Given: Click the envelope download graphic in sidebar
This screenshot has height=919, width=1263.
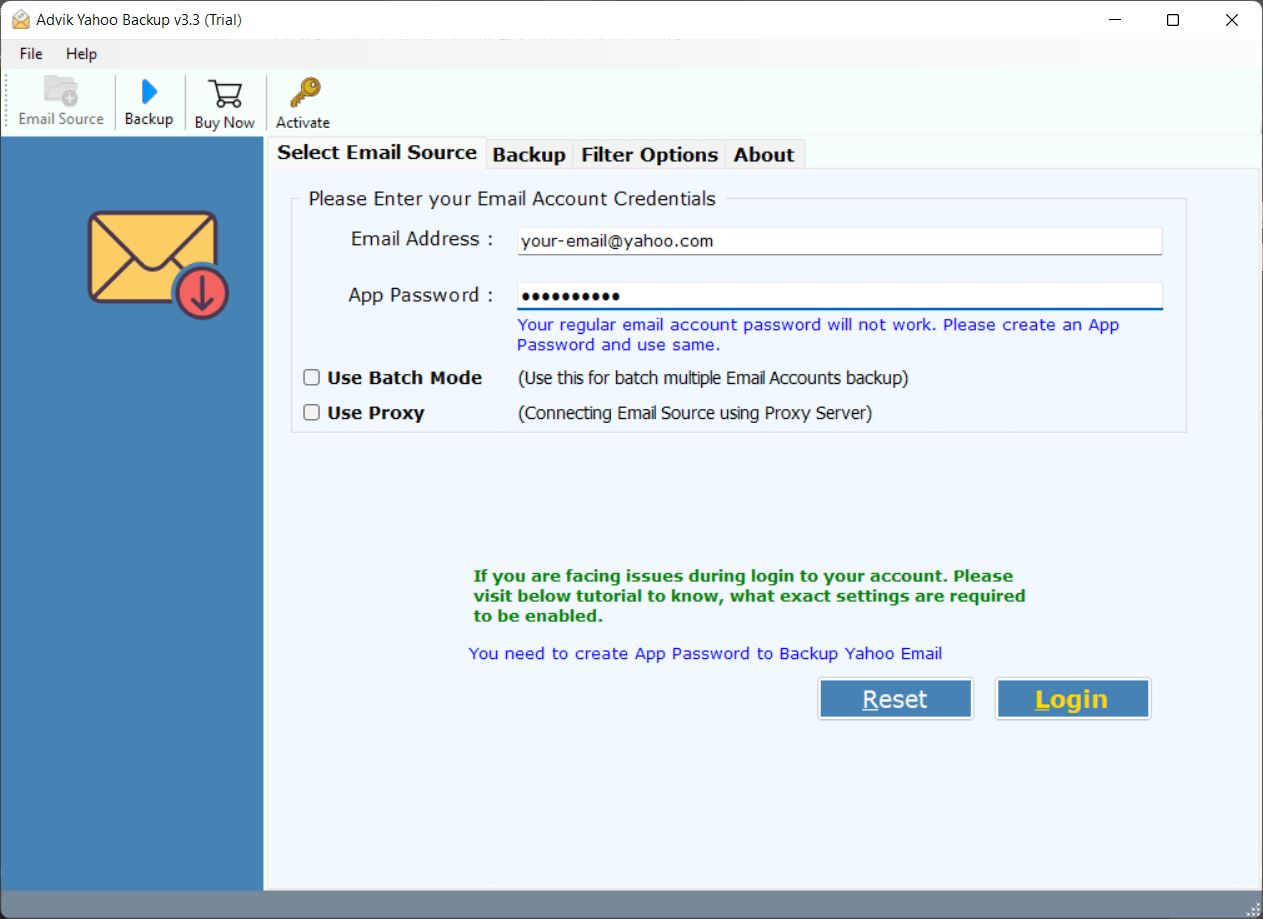Looking at the screenshot, I should [x=155, y=262].
